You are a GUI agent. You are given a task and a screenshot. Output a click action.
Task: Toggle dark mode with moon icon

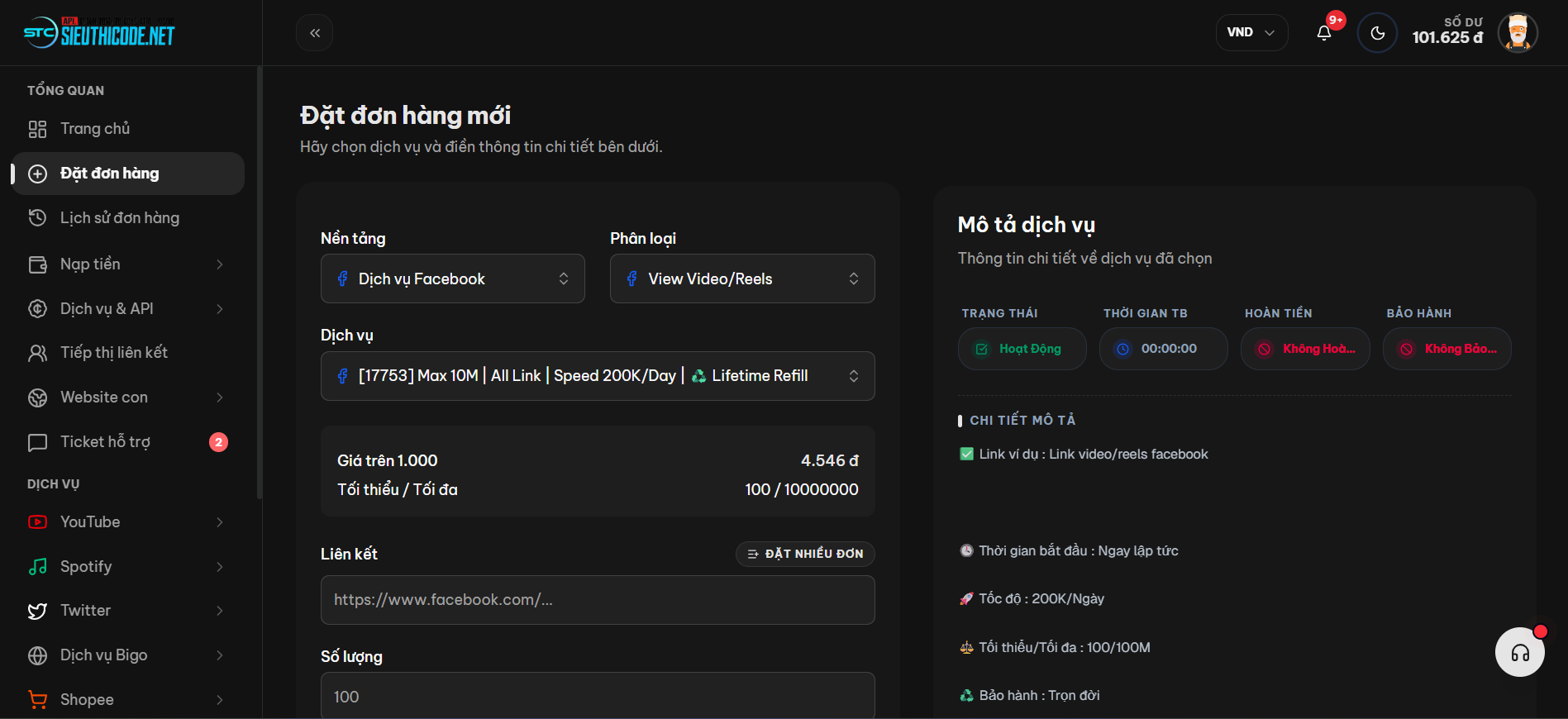(1377, 33)
